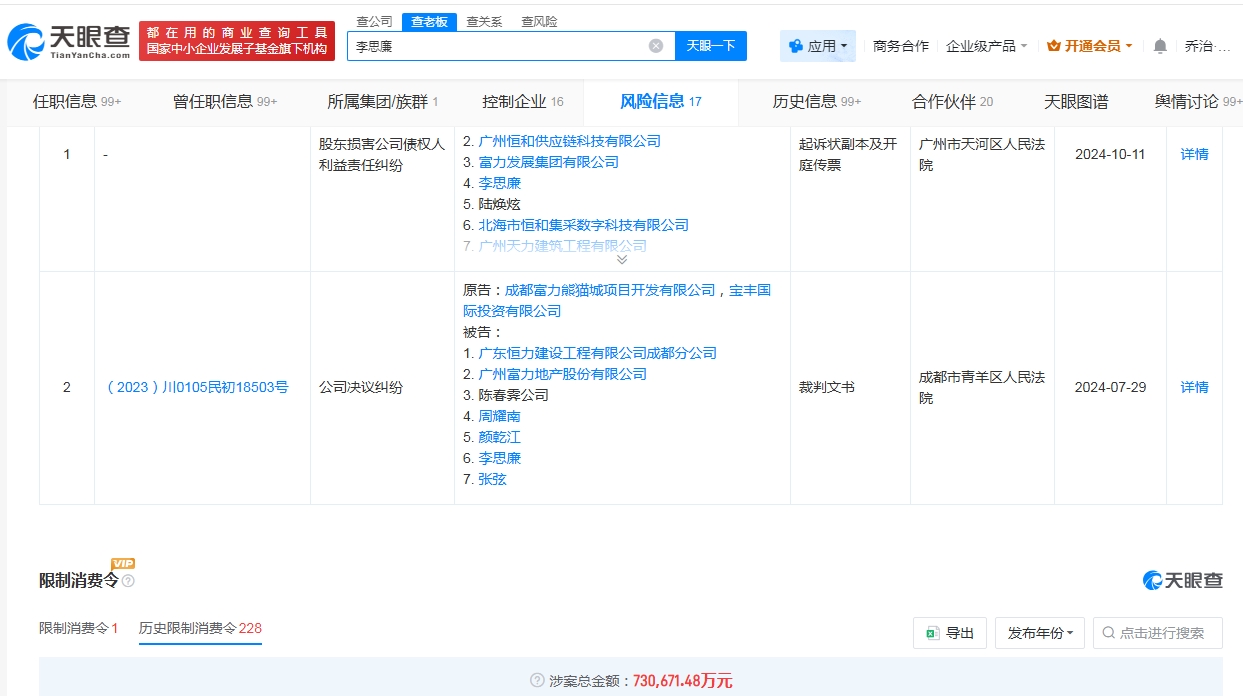Click the question icon before 涉案总金额

[x=537, y=681]
